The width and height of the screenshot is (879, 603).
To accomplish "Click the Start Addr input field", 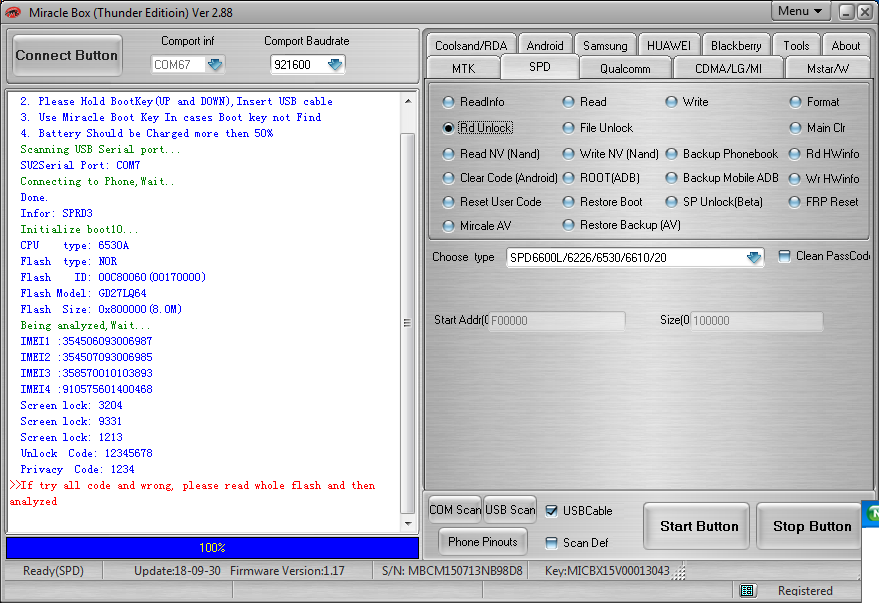I will 557,321.
